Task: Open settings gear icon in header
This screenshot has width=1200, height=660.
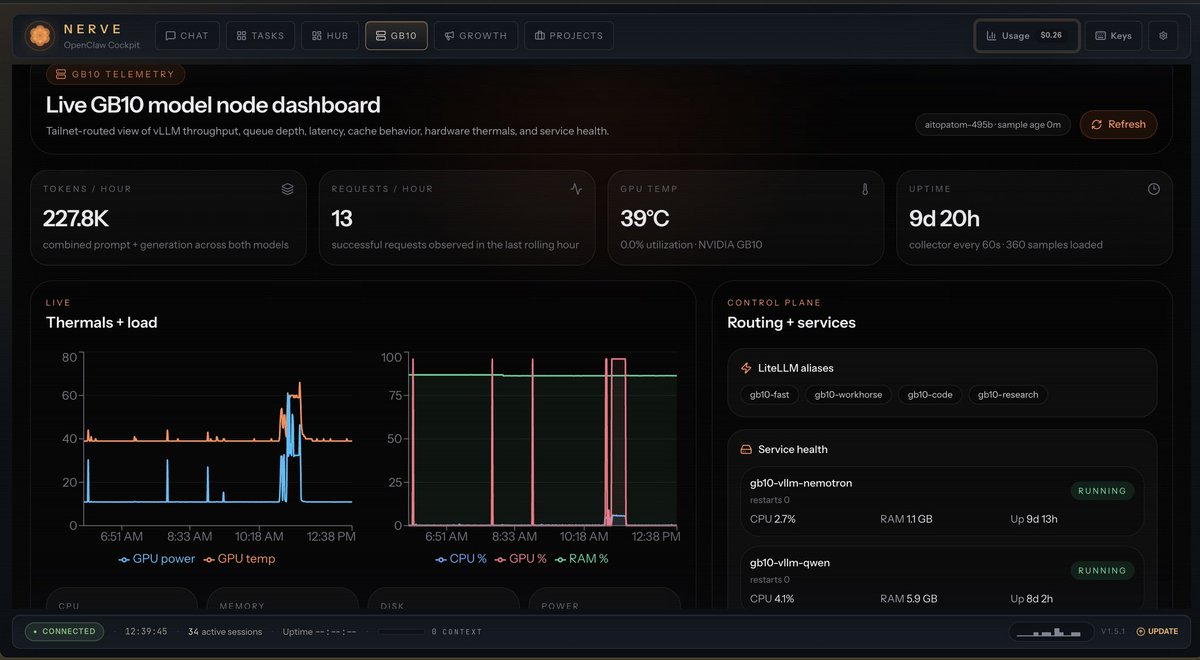Action: (x=1163, y=36)
